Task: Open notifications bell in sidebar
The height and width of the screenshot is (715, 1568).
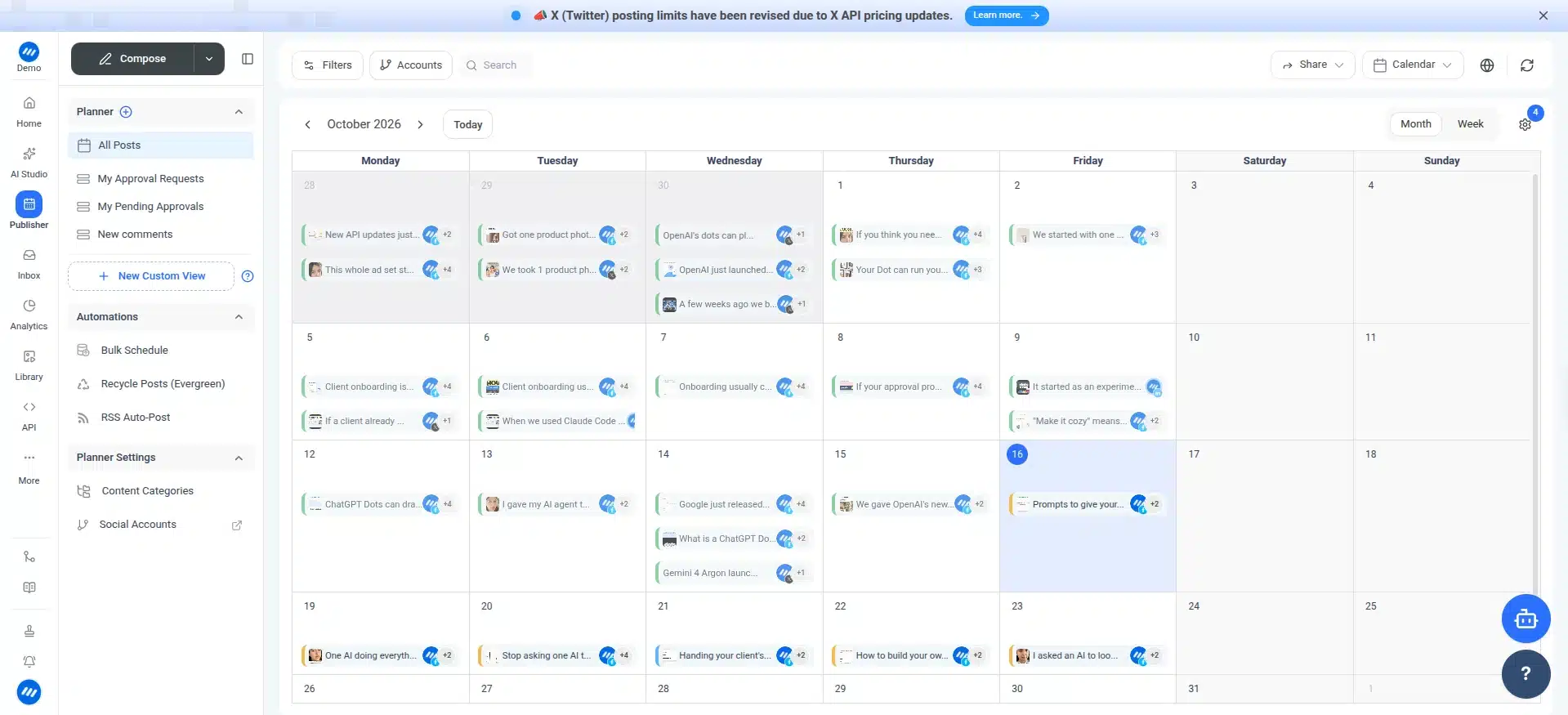Action: [x=29, y=661]
